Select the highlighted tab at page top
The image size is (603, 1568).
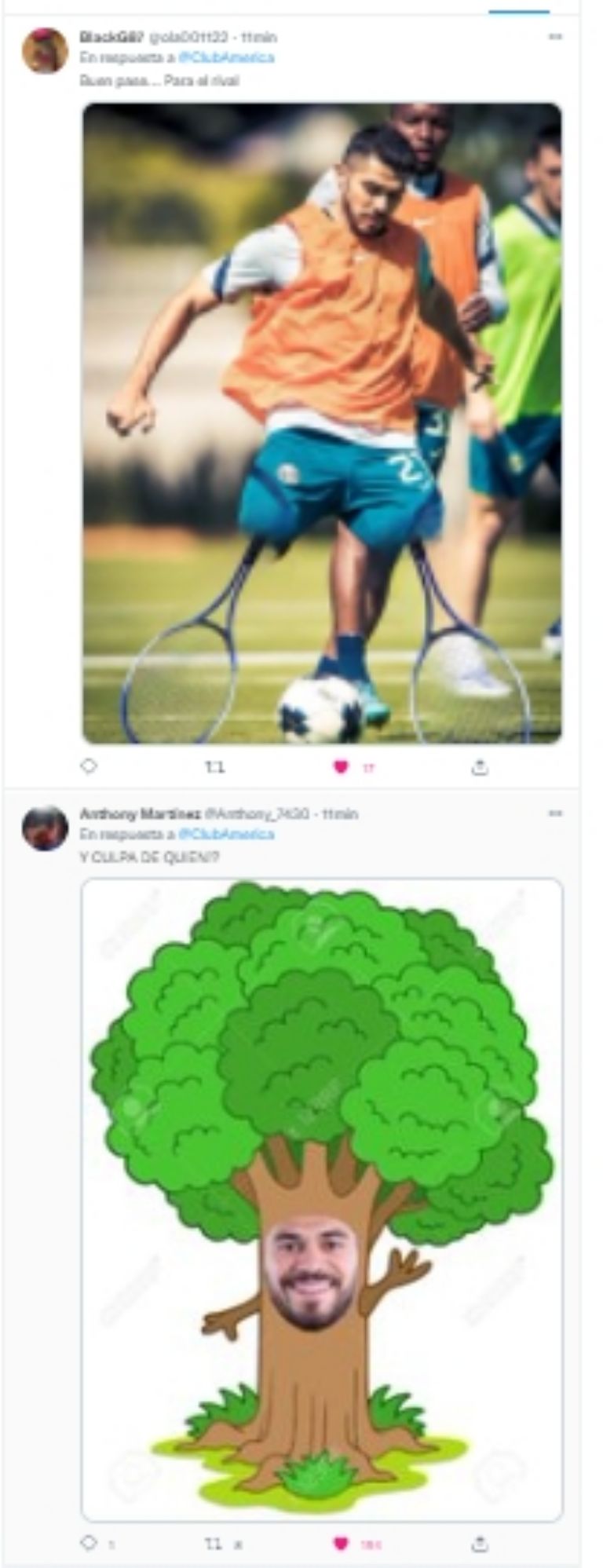(x=519, y=8)
